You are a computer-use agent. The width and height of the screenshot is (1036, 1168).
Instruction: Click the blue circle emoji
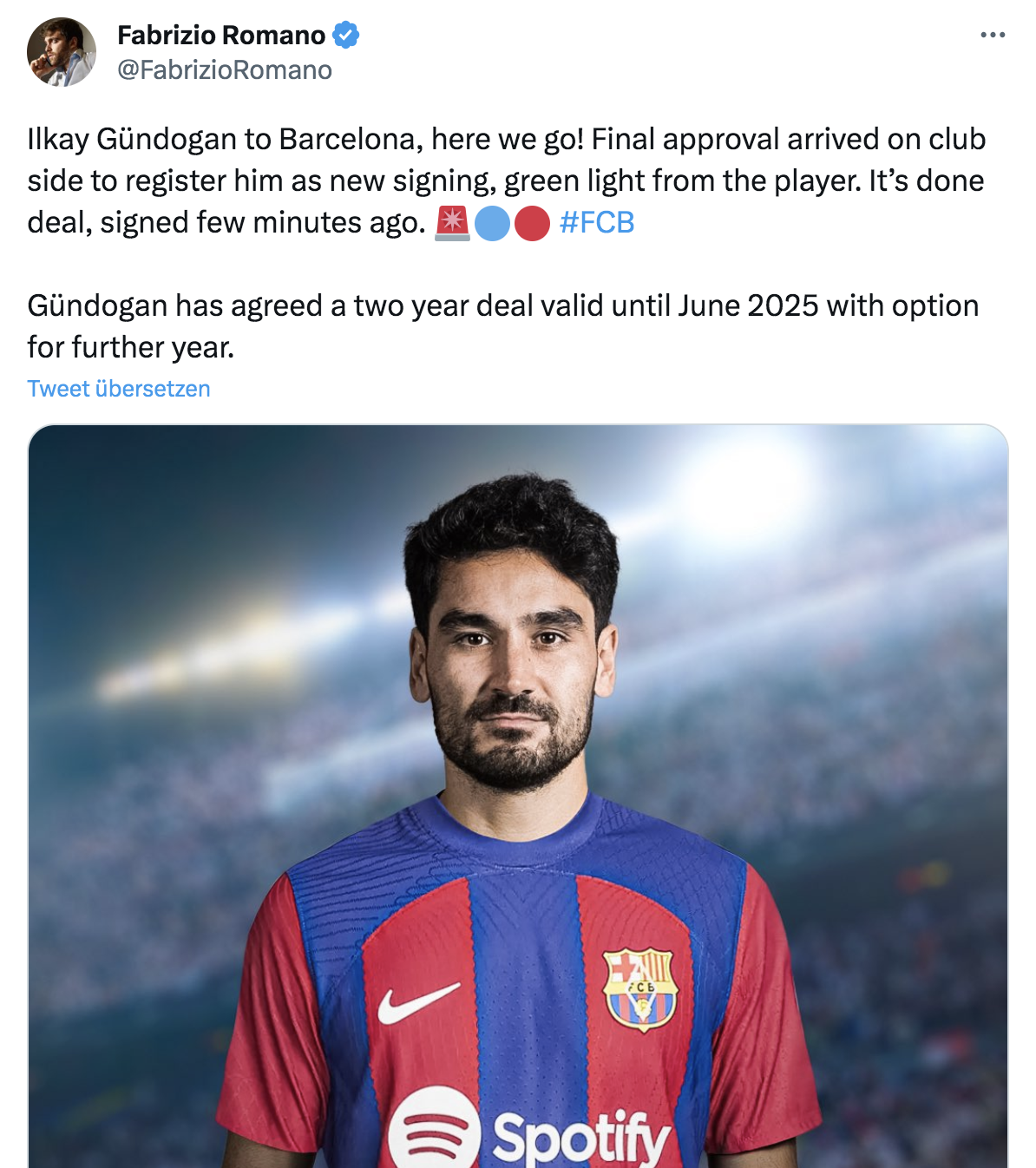(x=492, y=224)
